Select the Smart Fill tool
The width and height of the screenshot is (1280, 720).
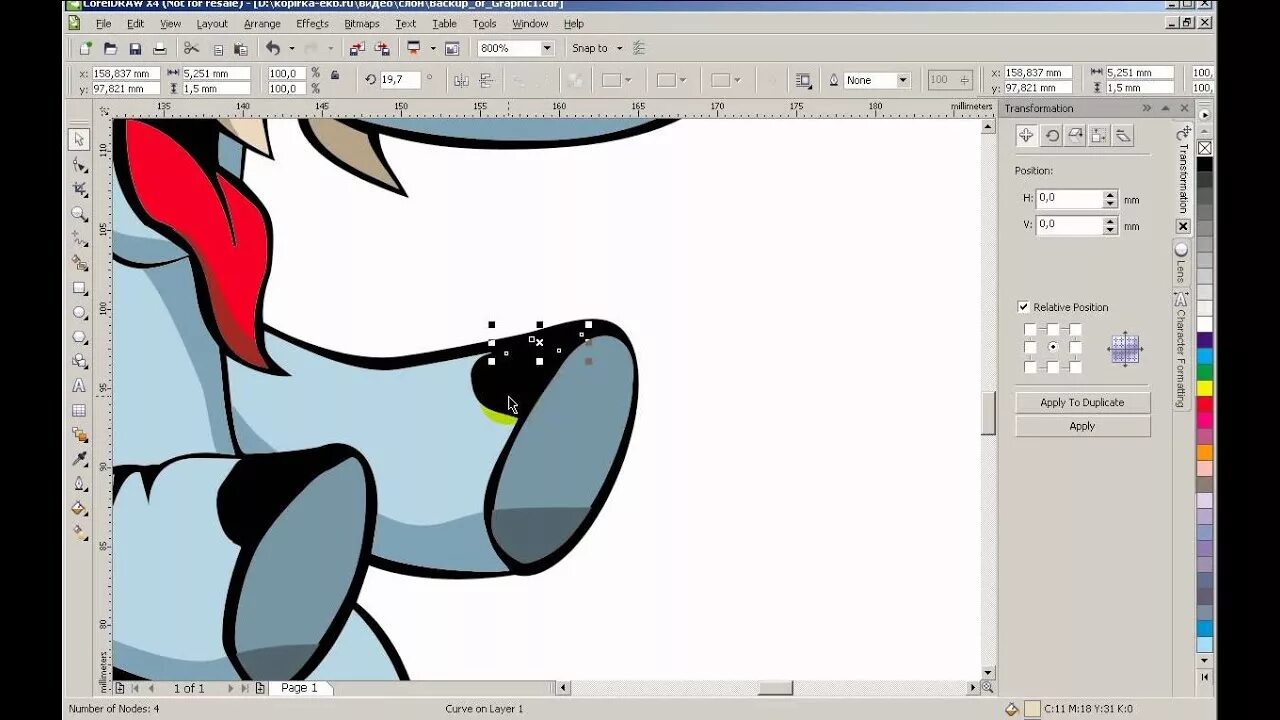pyautogui.click(x=79, y=263)
